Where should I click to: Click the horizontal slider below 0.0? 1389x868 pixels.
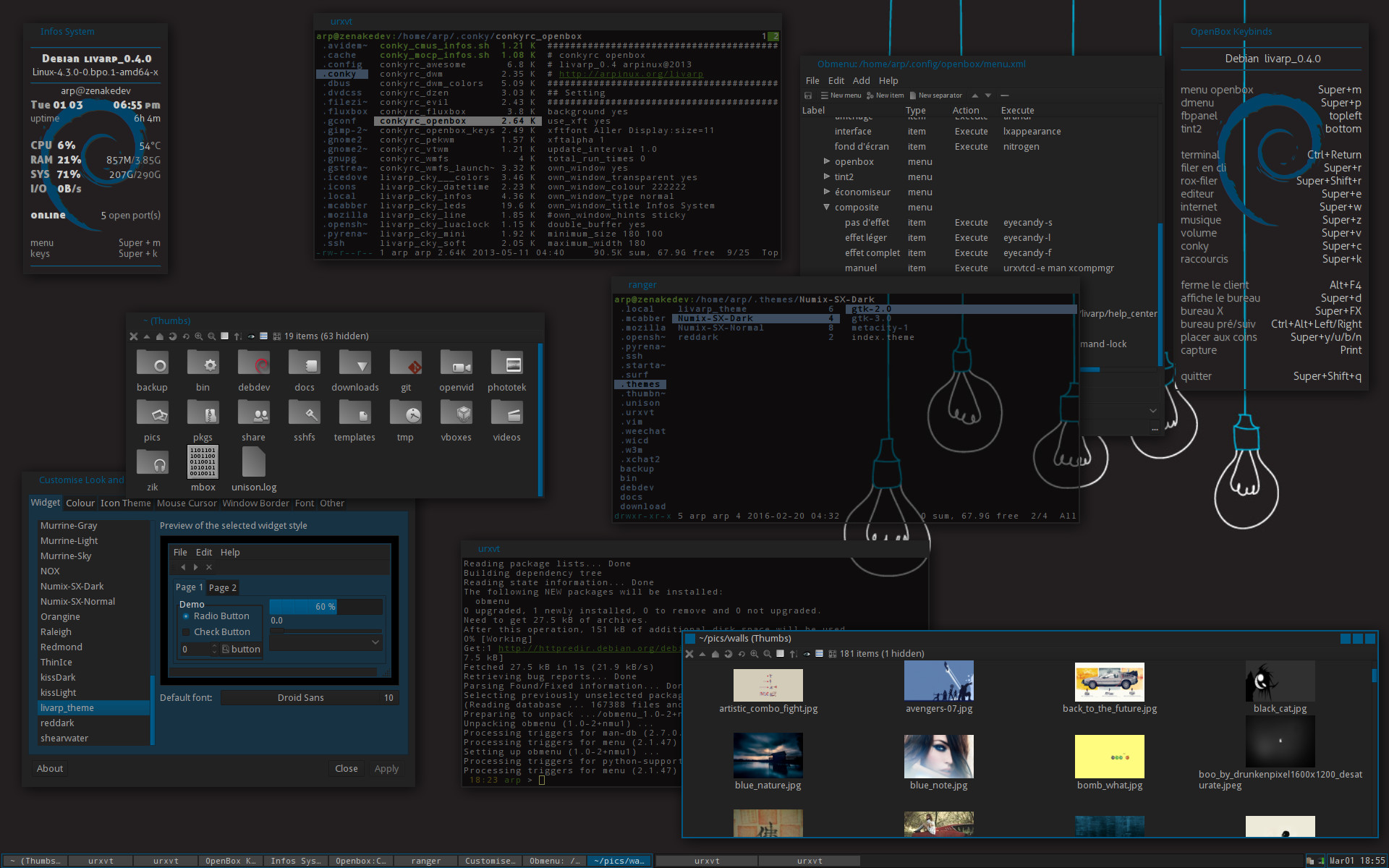pyautogui.click(x=326, y=631)
